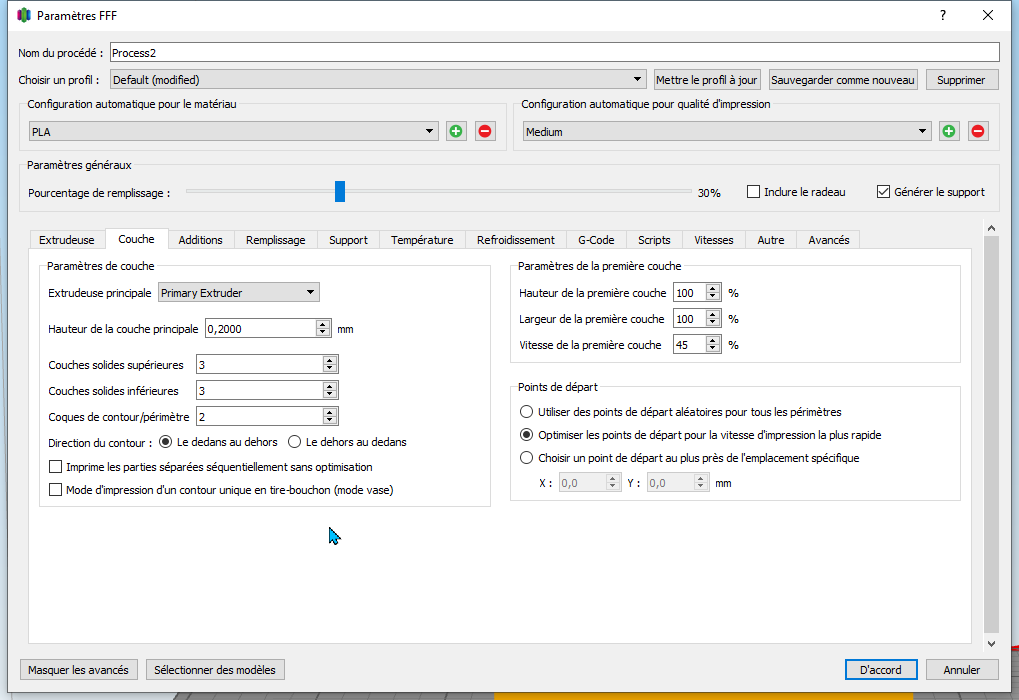Click the Supprimer profile button
Image resolution: width=1019 pixels, height=700 pixels.
(961, 79)
